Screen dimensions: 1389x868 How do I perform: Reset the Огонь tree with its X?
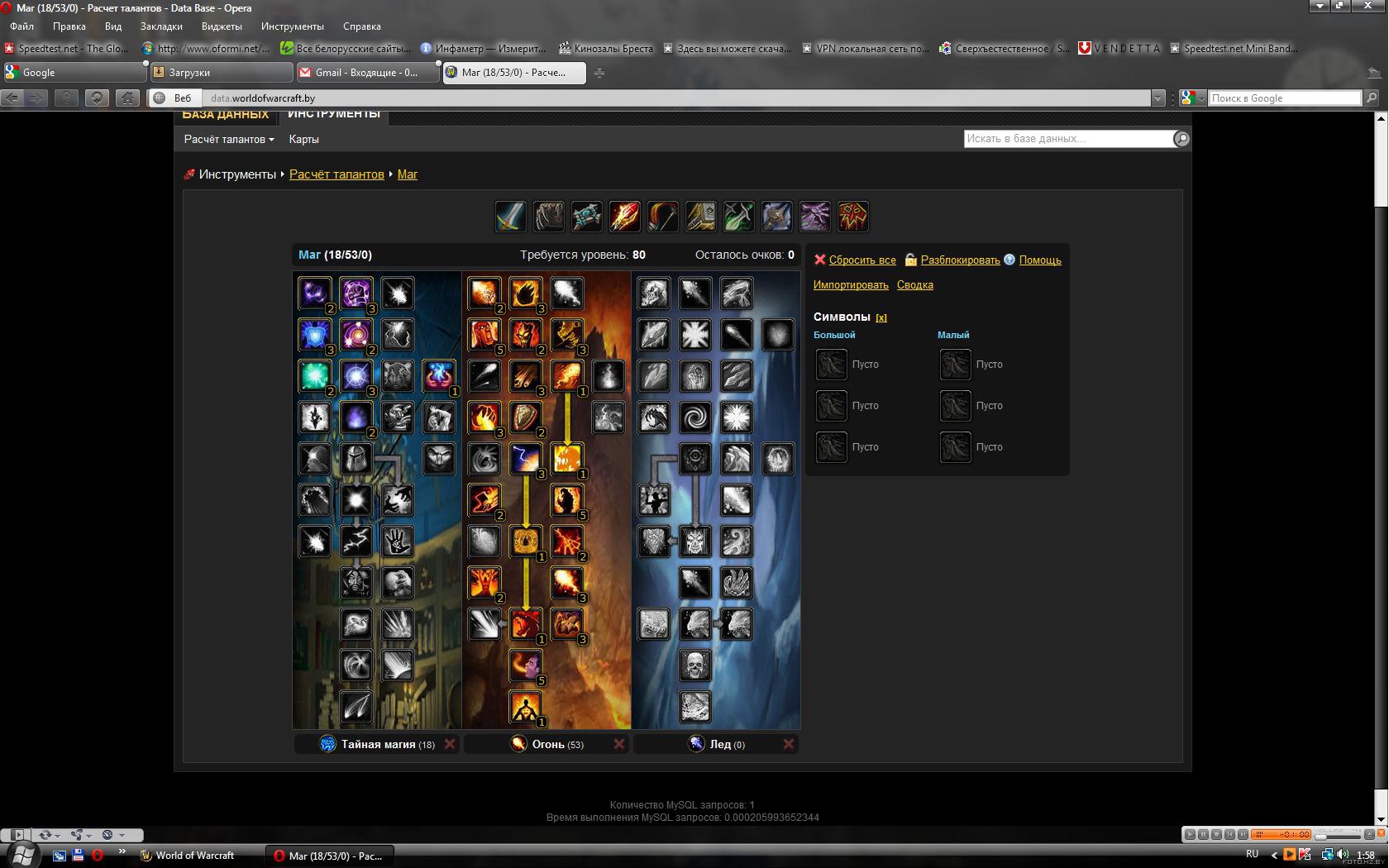tap(619, 744)
